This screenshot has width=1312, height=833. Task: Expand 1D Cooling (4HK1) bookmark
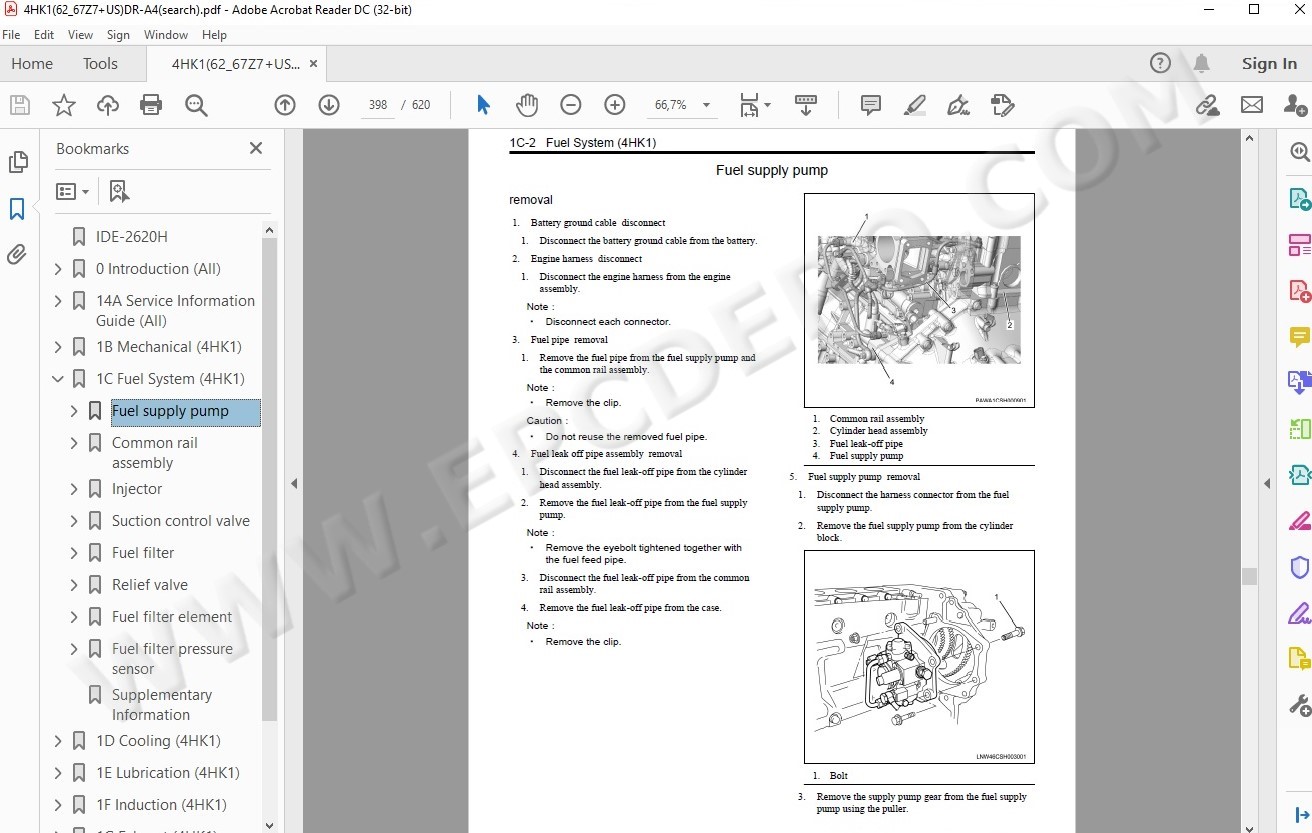[57, 741]
